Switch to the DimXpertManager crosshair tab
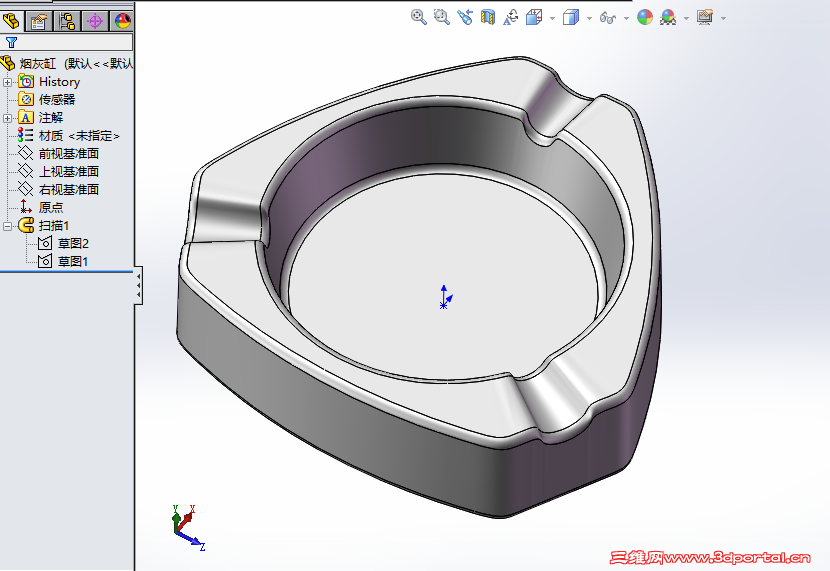The width and height of the screenshot is (830, 571). (95, 21)
